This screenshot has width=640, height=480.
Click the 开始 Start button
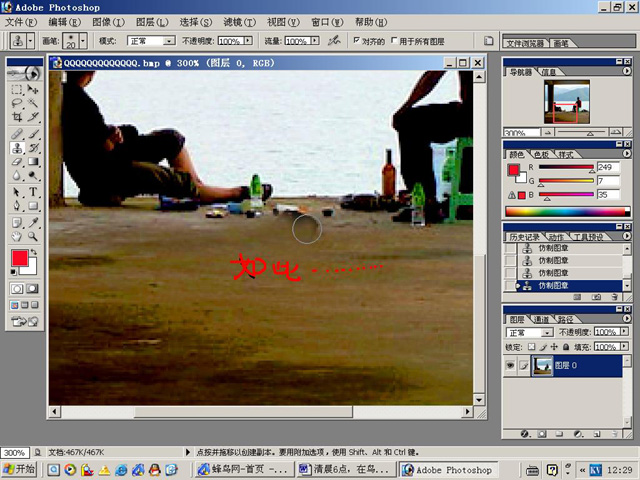coord(20,469)
